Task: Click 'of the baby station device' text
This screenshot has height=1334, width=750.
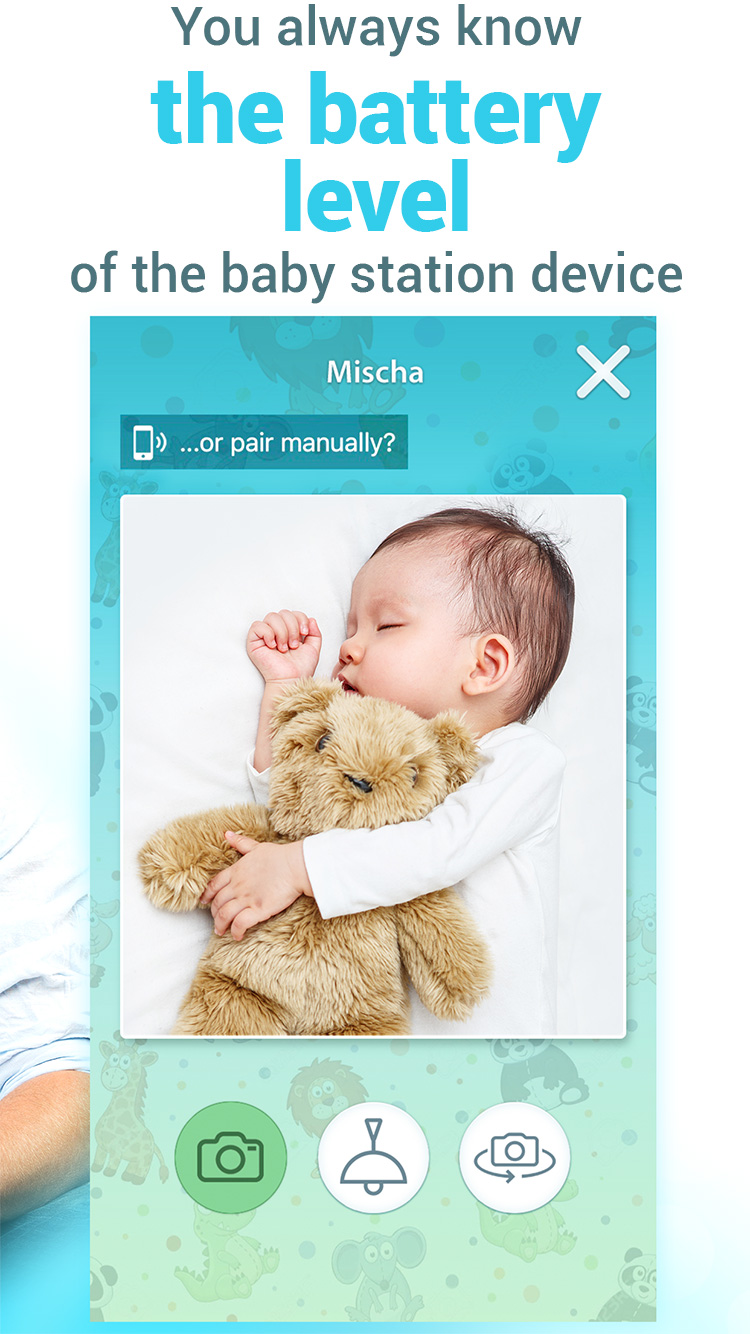Action: click(376, 272)
